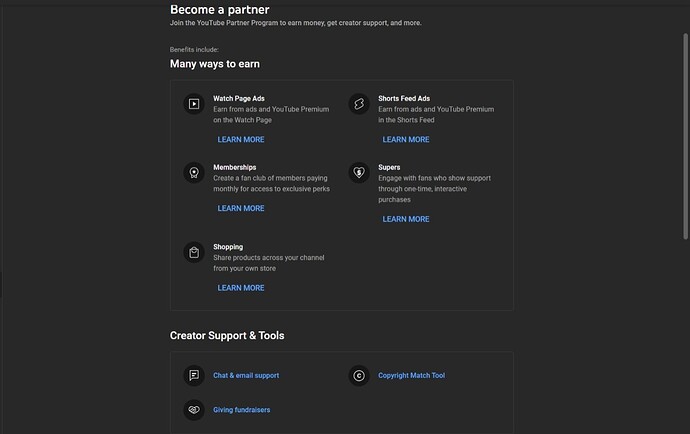
Task: Click the Shopping title text
Action: tap(228, 247)
